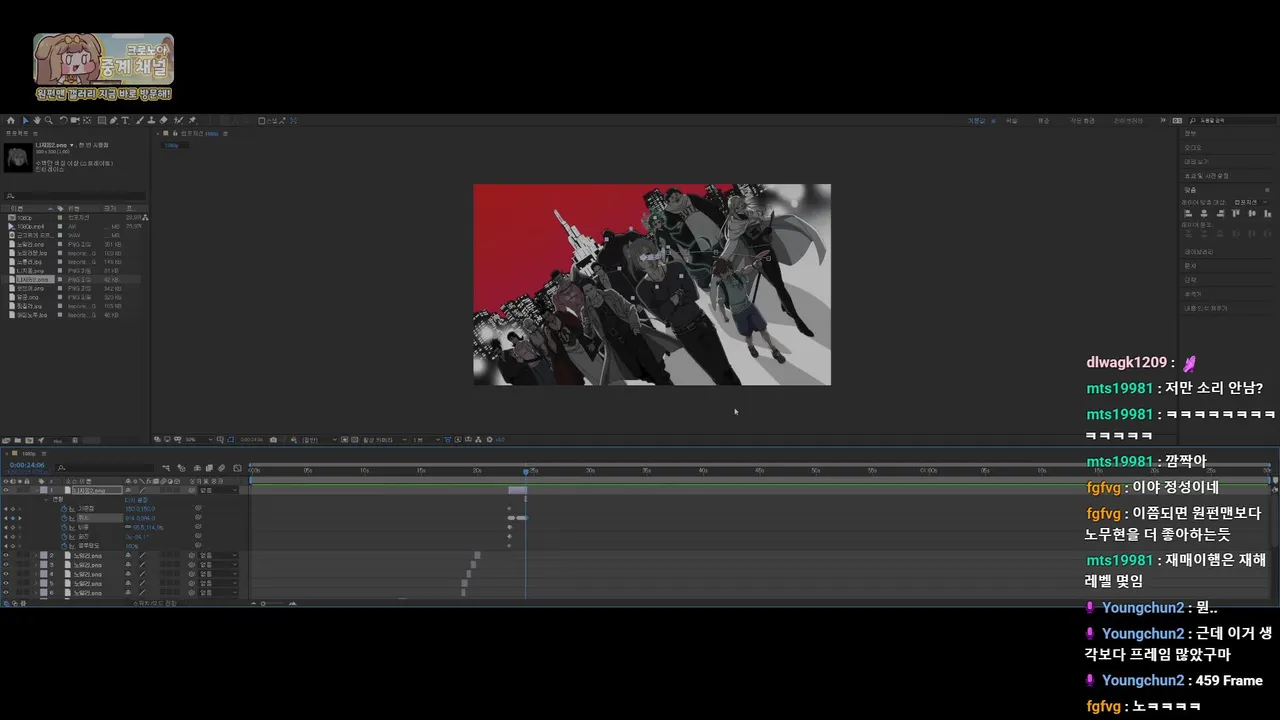The height and width of the screenshot is (720, 1280).
Task: Click the current time indicator playhead
Action: coord(526,471)
